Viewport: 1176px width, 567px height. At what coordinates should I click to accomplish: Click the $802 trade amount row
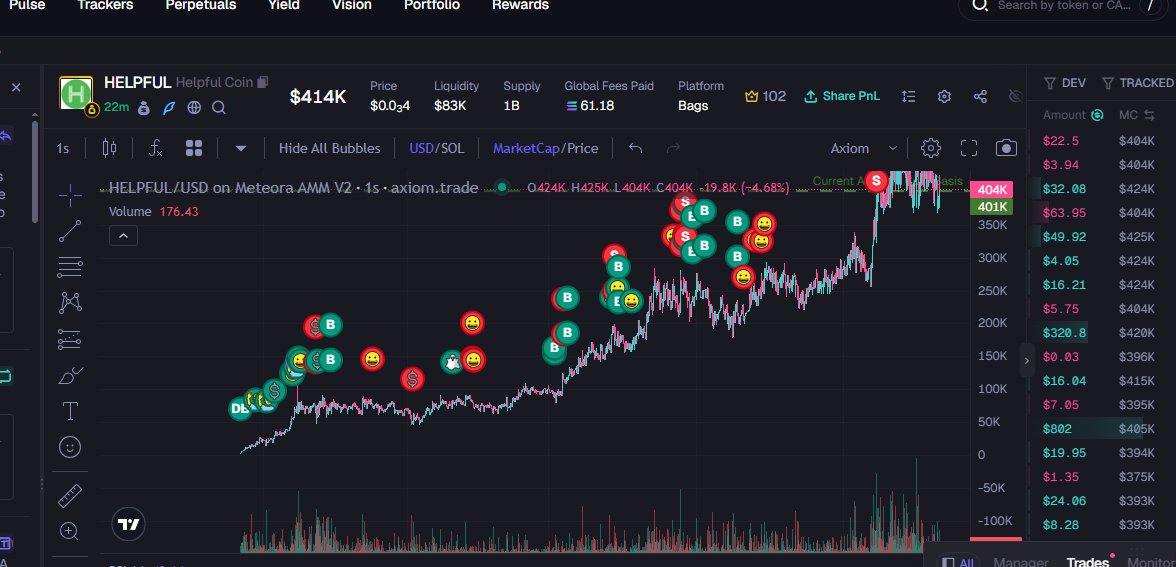(x=1101, y=429)
